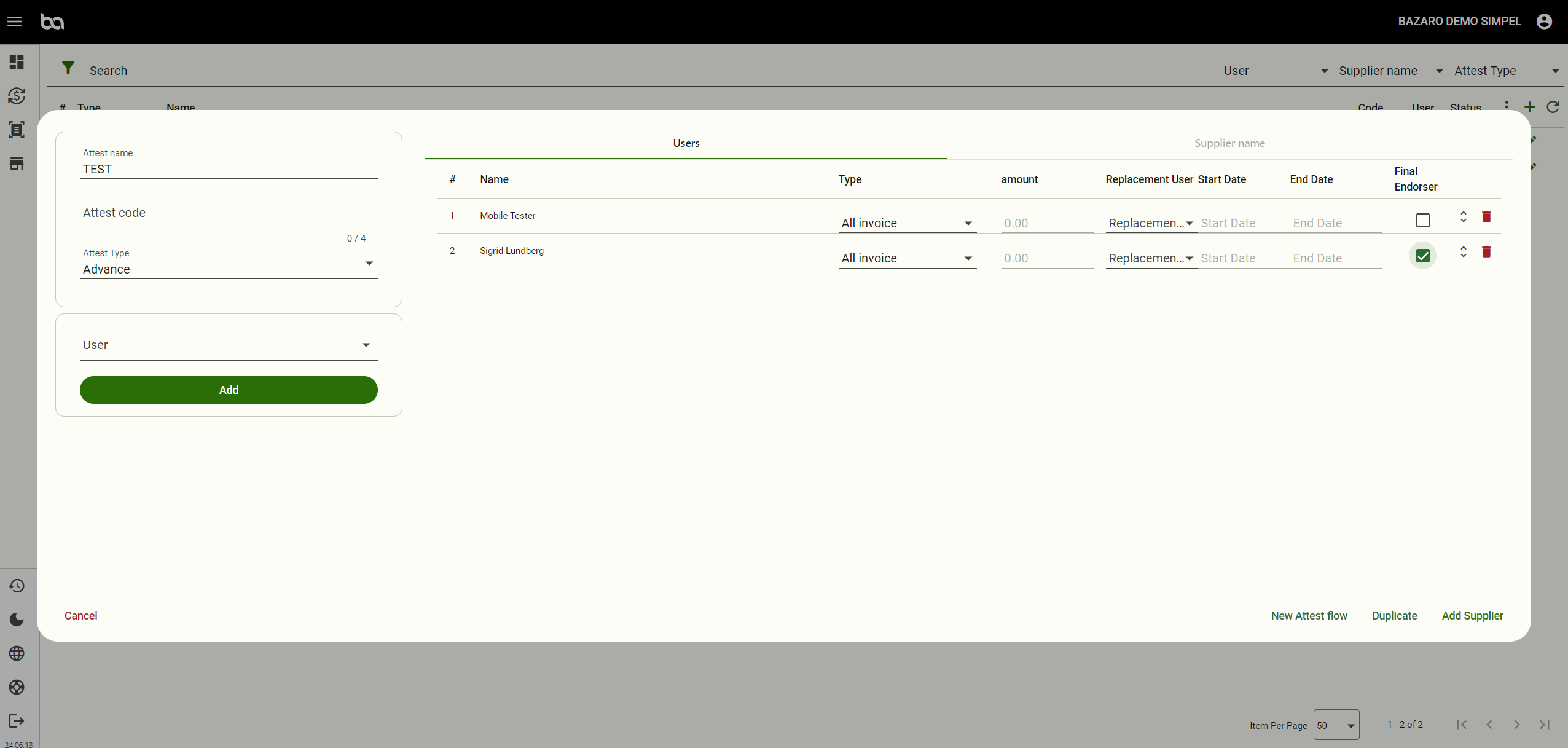Expand the Attest Type Advance dropdown
Viewport: 1568px width, 748px height.
point(229,269)
